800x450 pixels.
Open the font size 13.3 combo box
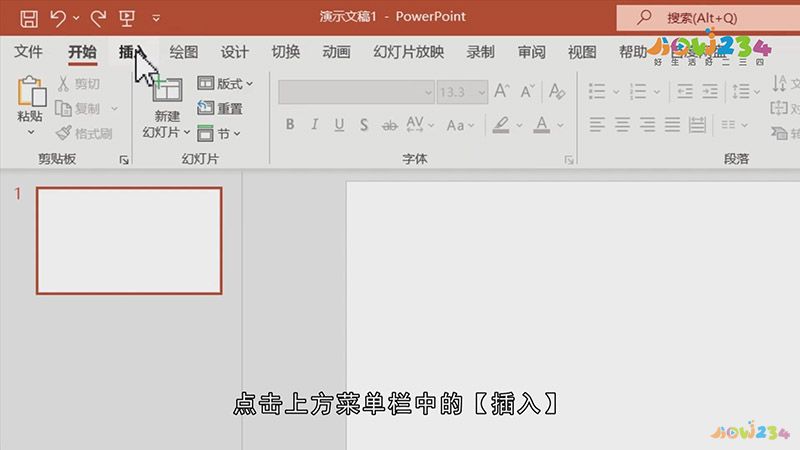click(x=462, y=92)
